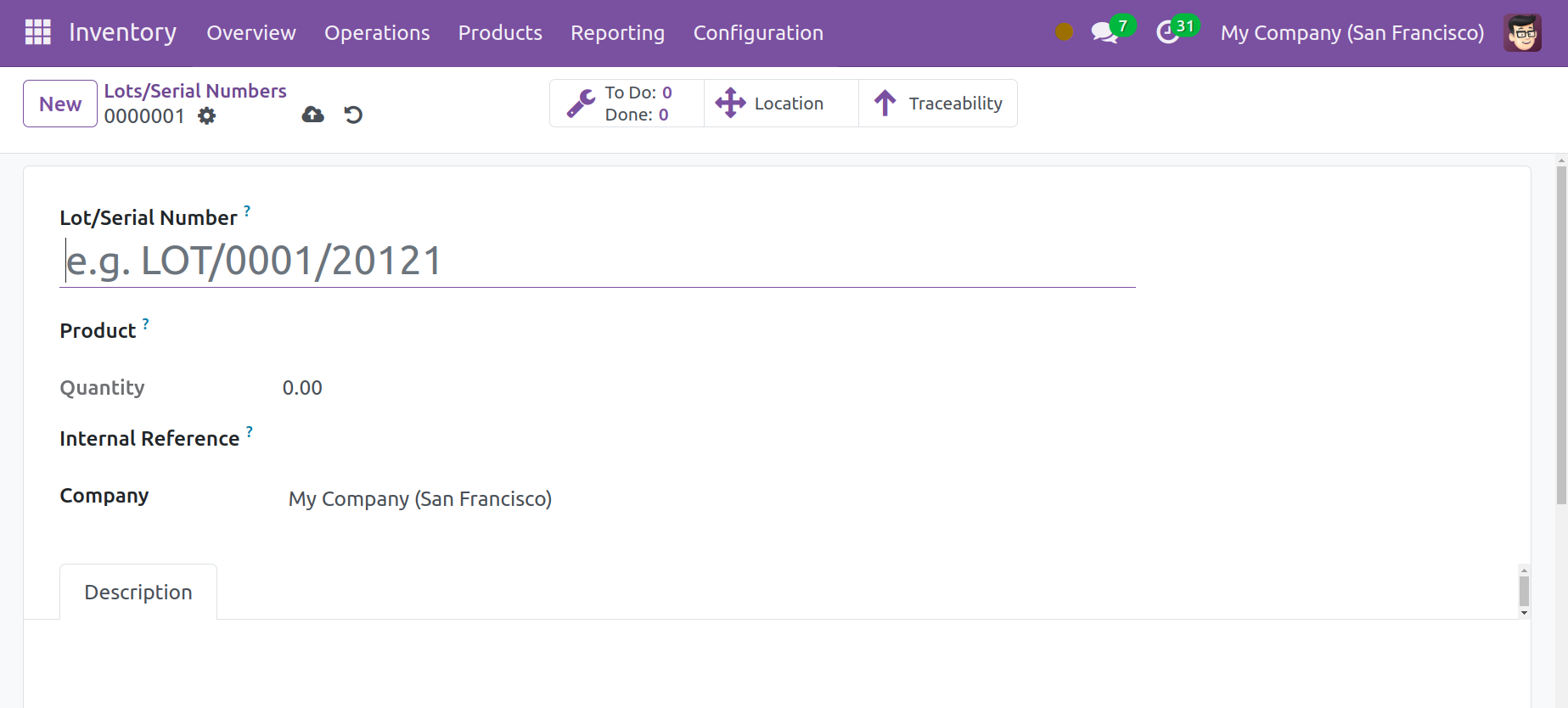Click the gear actions icon beside 0000001
Viewport: 1568px width, 708px height.
(x=206, y=115)
